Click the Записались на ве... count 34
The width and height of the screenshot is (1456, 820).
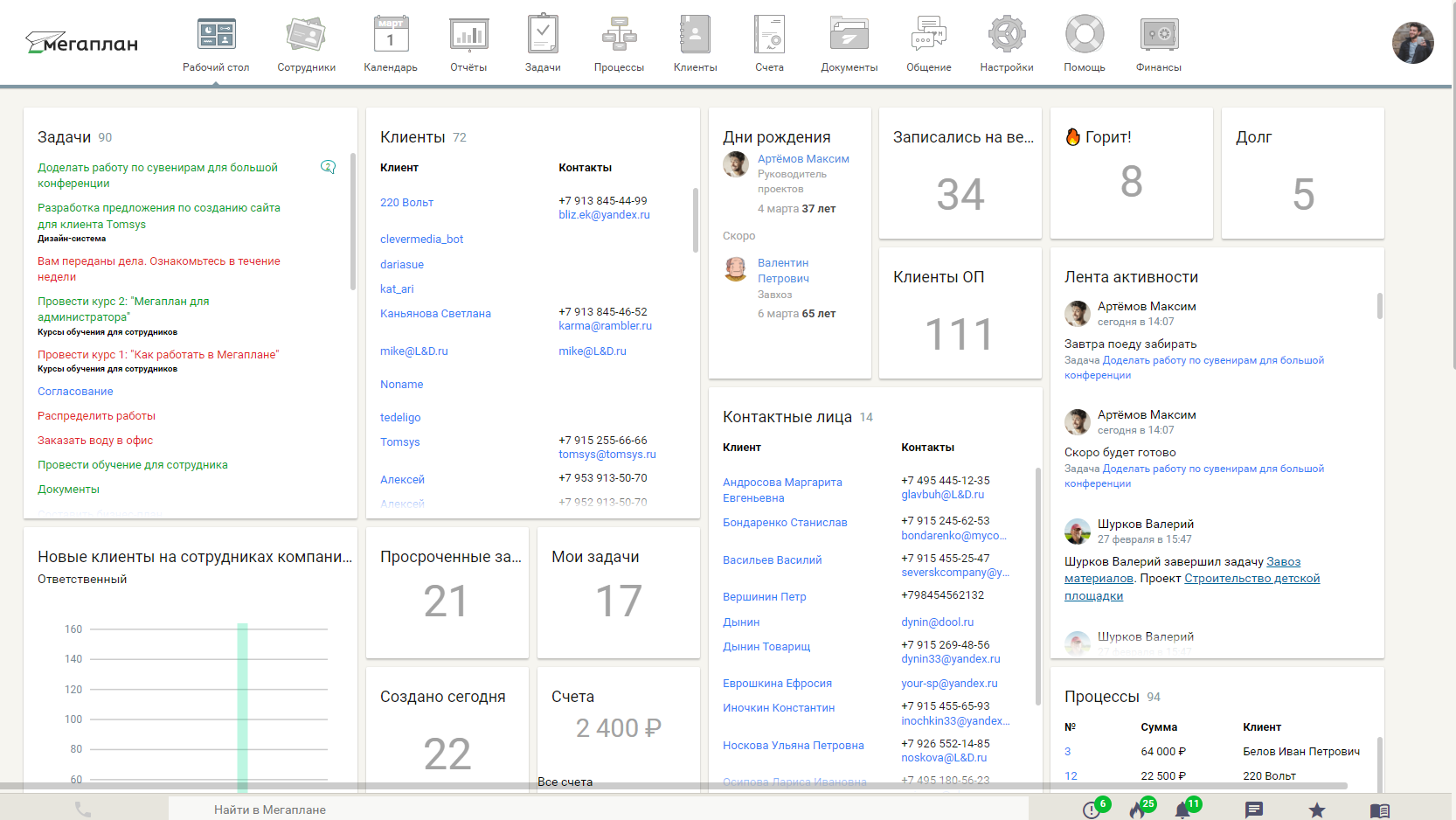(960, 194)
